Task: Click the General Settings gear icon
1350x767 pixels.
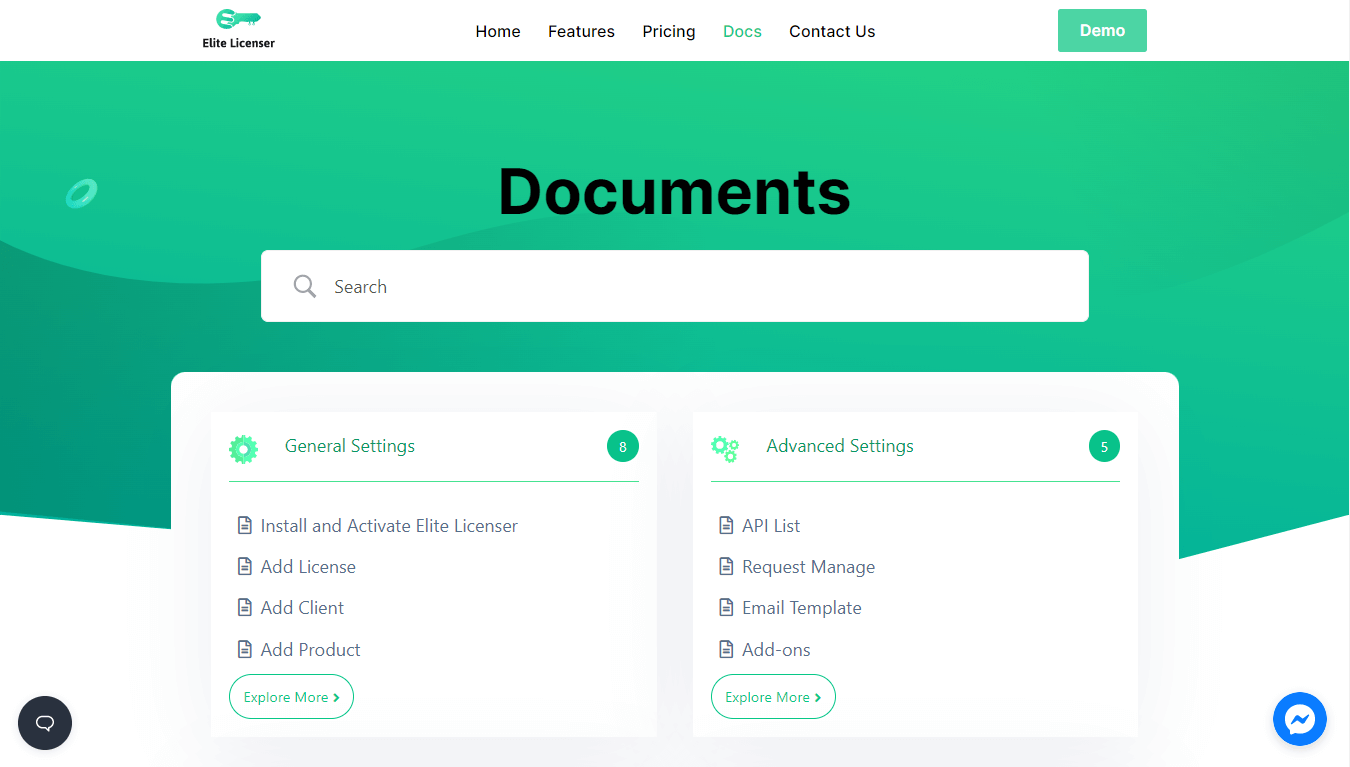Action: [243, 447]
